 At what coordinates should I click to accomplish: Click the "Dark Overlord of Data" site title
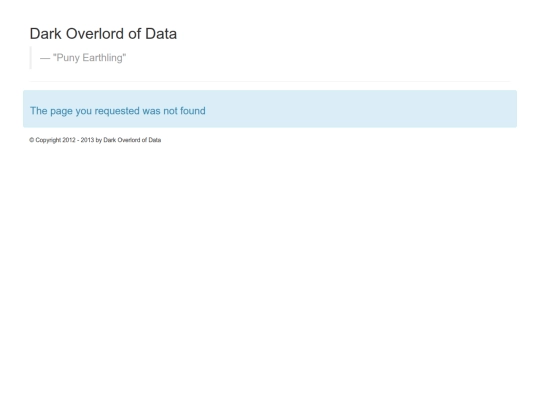click(103, 34)
